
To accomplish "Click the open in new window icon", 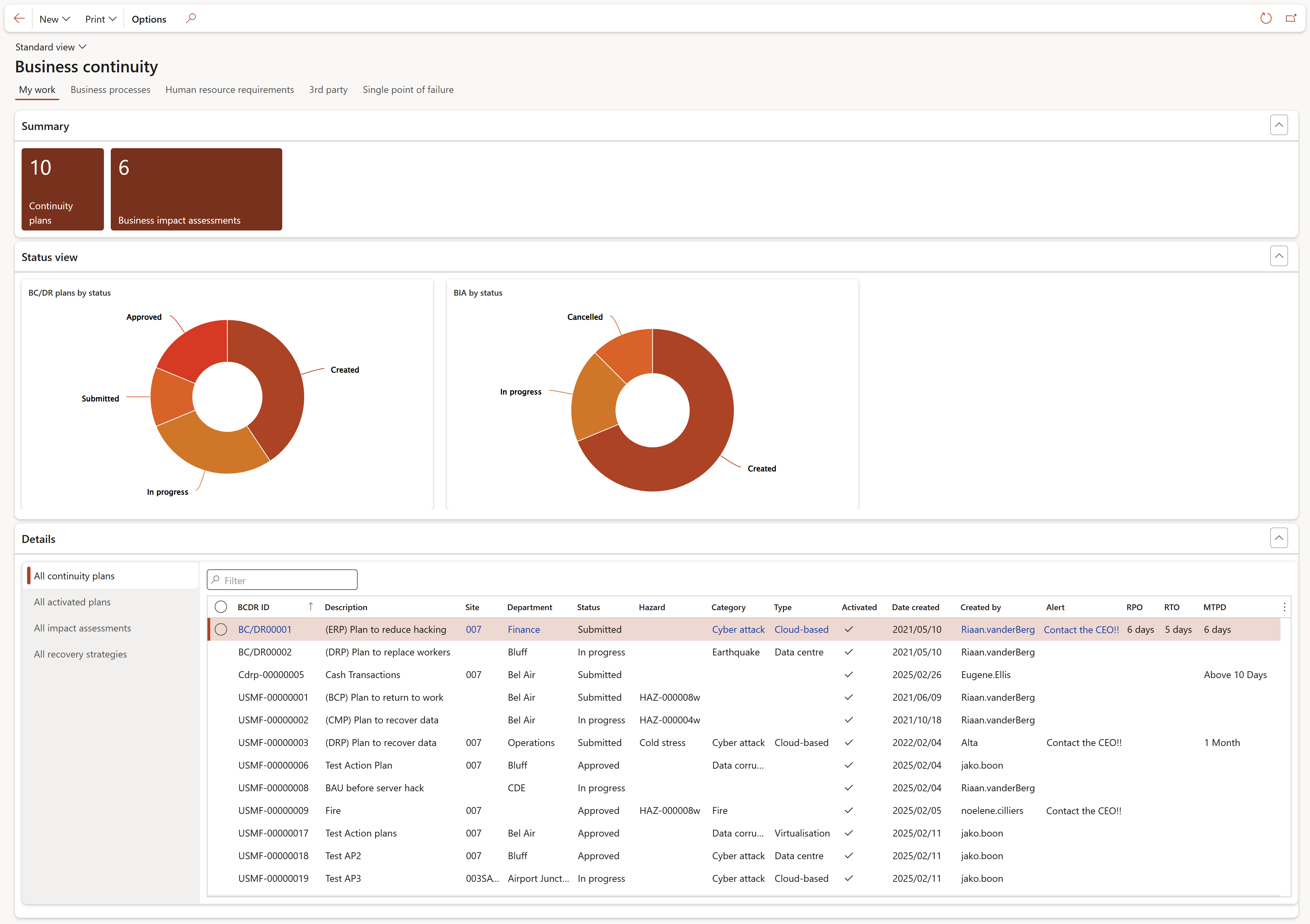I will [x=1290, y=18].
